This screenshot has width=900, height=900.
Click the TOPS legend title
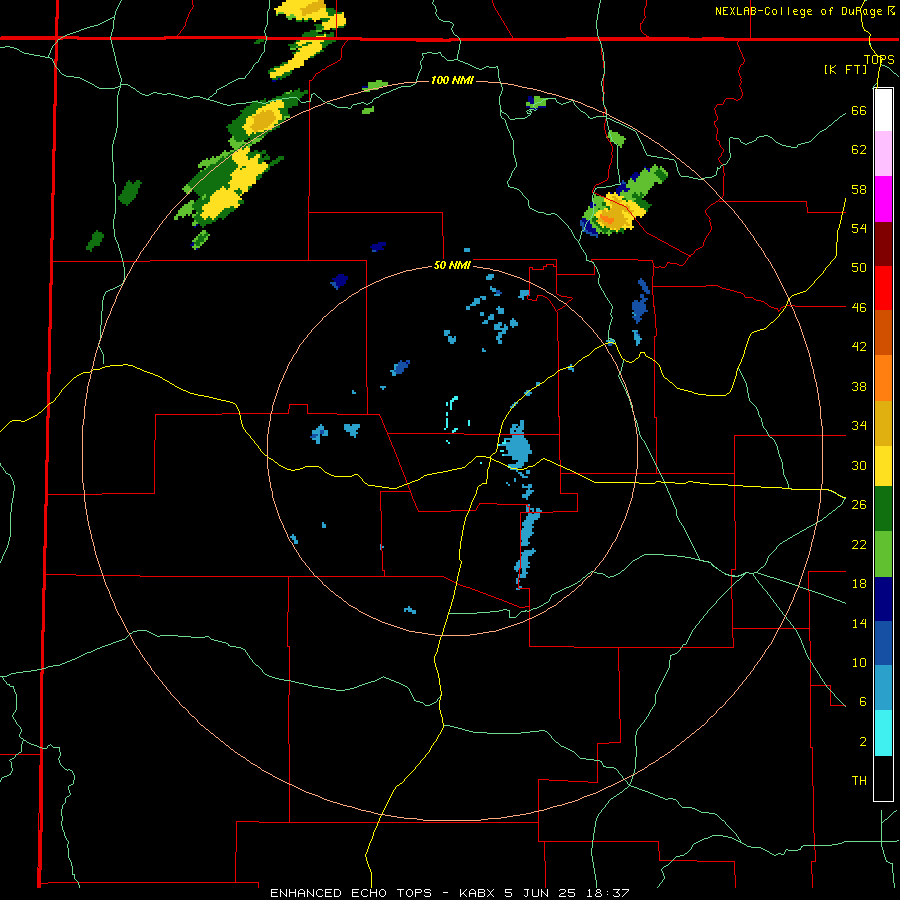[879, 59]
